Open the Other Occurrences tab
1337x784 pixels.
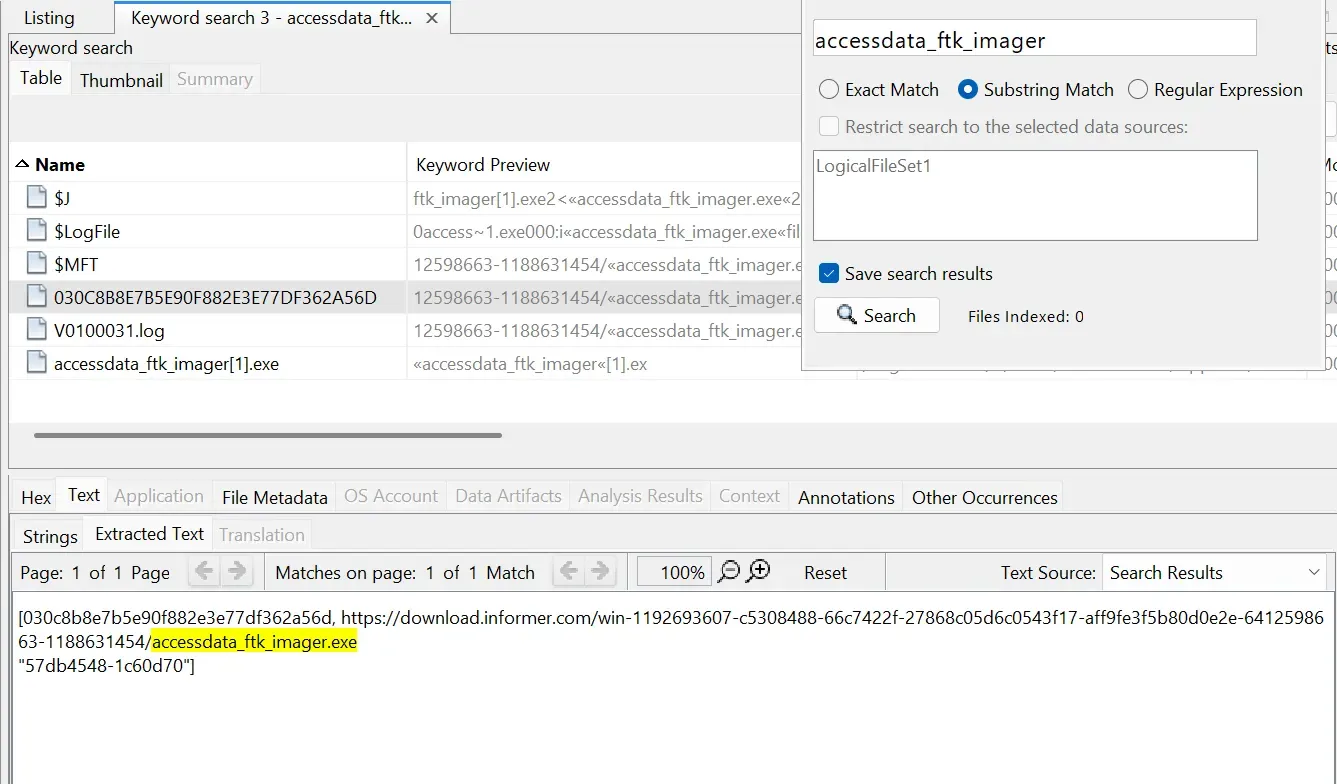(x=985, y=497)
